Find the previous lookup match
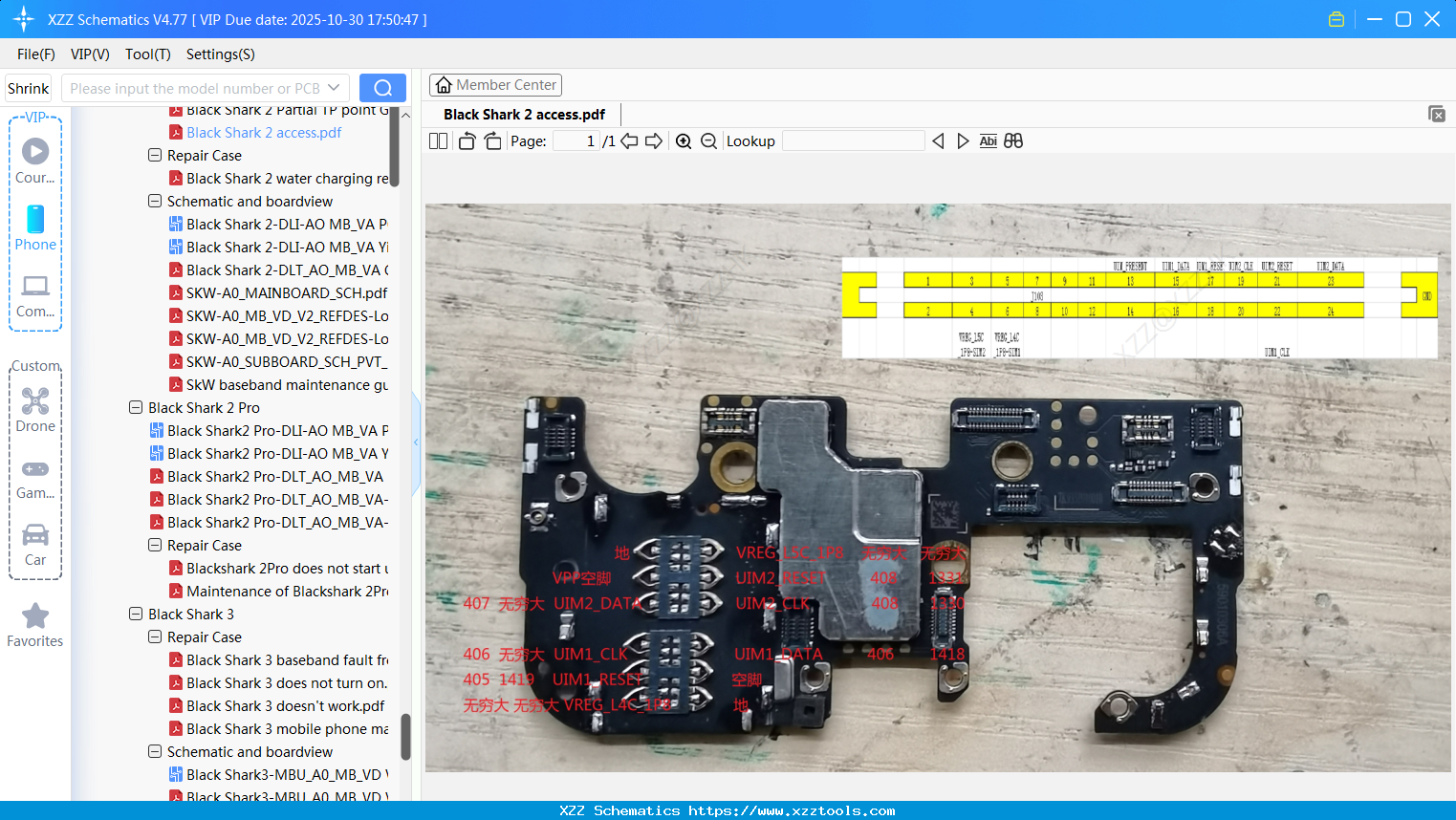 click(938, 141)
